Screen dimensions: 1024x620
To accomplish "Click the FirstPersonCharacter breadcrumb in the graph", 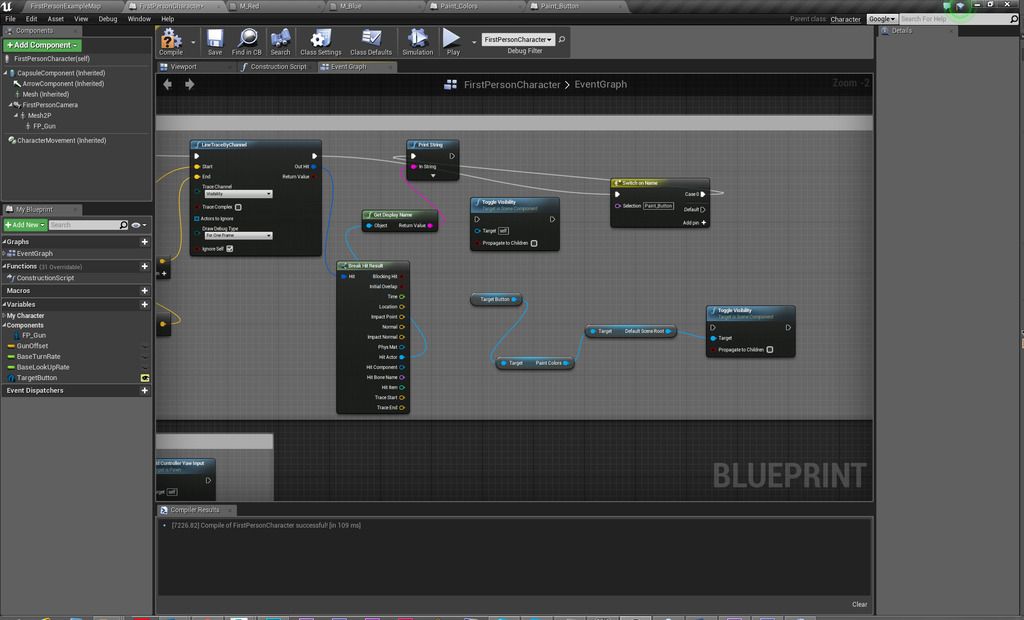I will 512,84.
